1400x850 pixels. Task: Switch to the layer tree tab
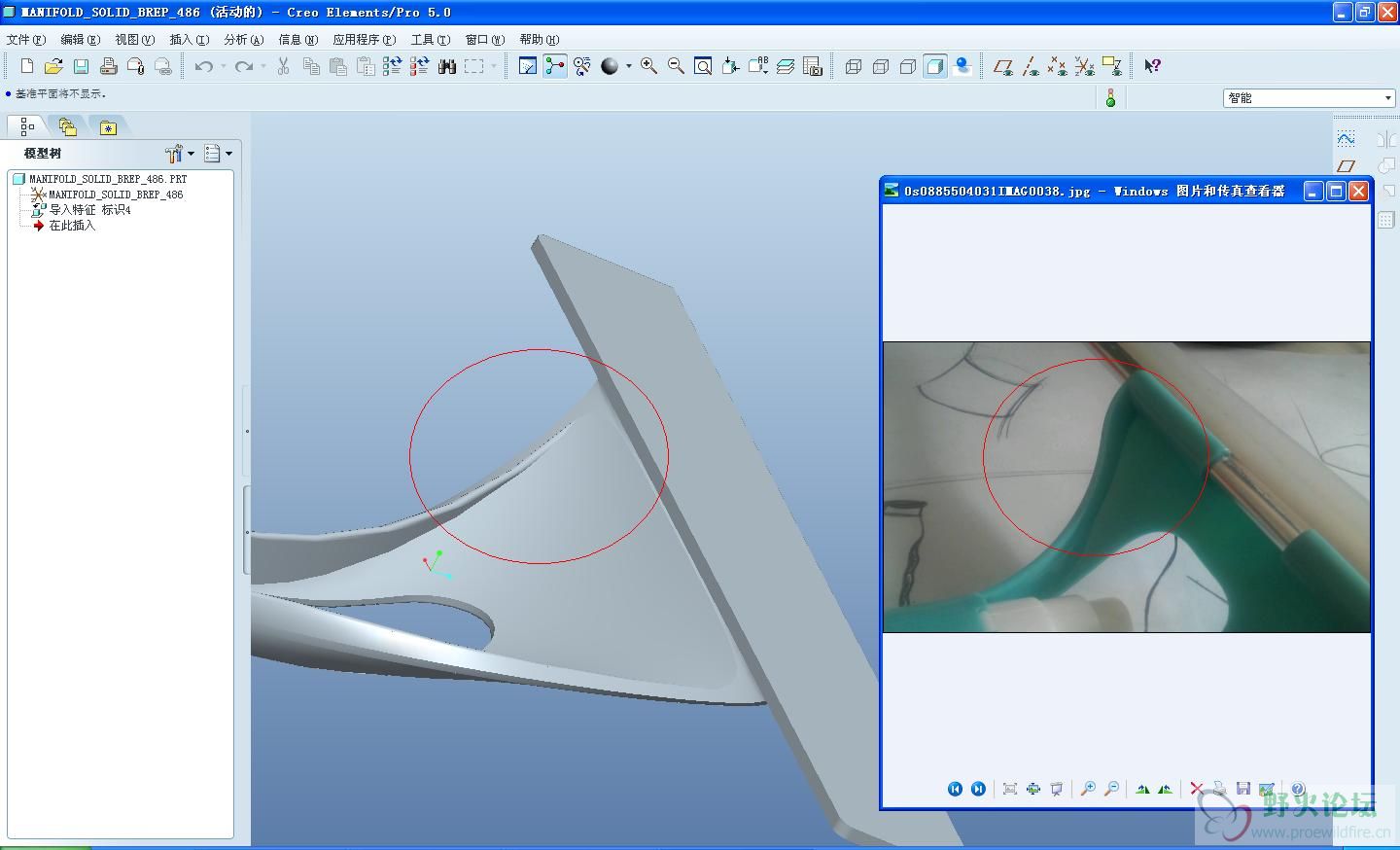(67, 127)
